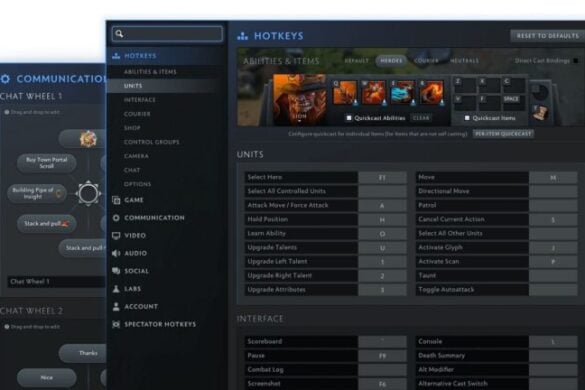The height and width of the screenshot is (390, 585).
Task: Click the Toggle Autoattack label
Action: click(x=446, y=290)
